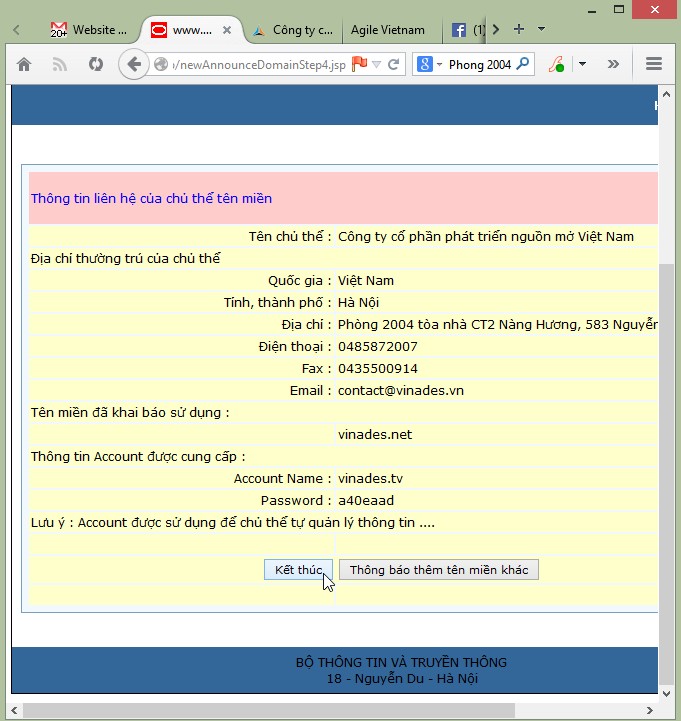Click the password value a40eaad
681x721 pixels.
(x=366, y=501)
